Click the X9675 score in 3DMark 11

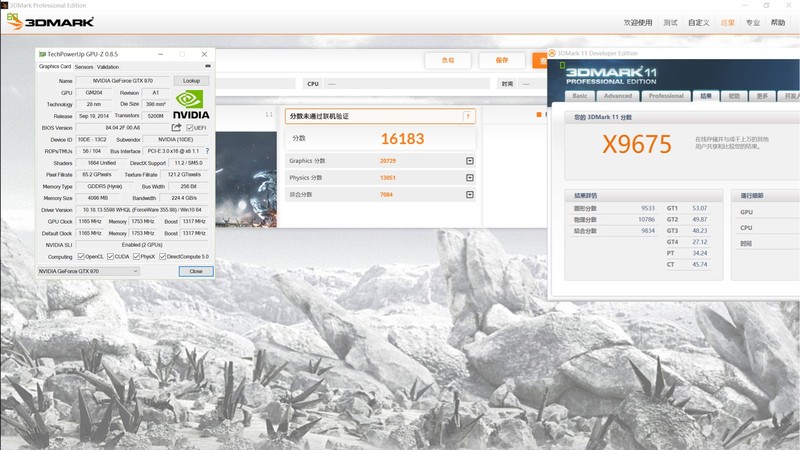(x=637, y=144)
